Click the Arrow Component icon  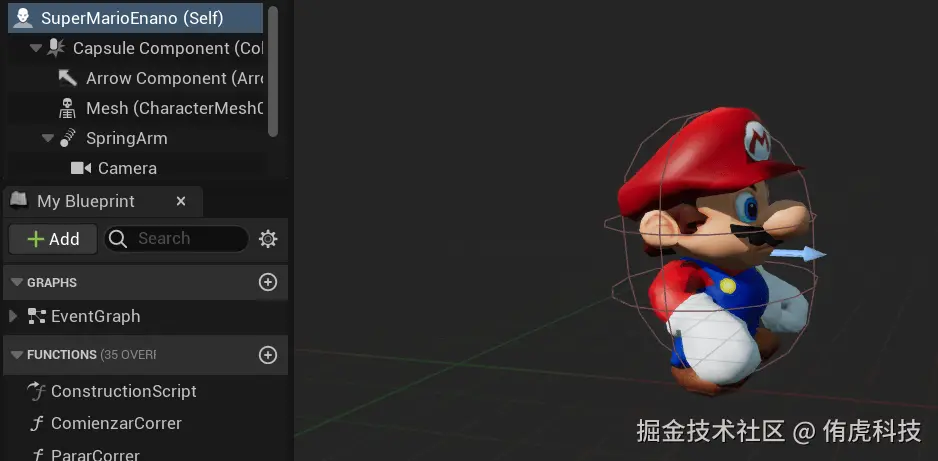68,78
